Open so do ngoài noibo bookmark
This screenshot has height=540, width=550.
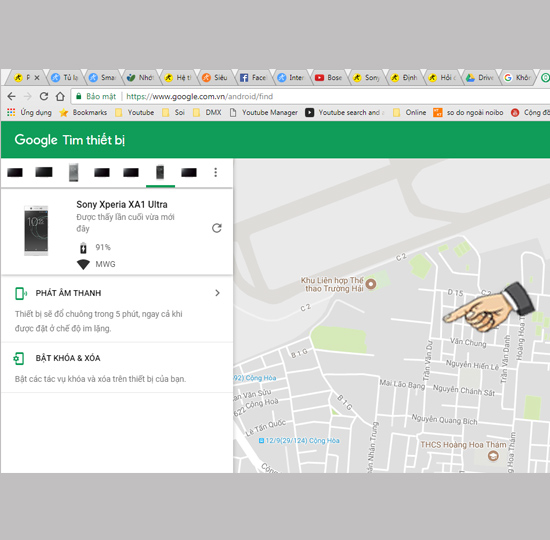coord(468,112)
